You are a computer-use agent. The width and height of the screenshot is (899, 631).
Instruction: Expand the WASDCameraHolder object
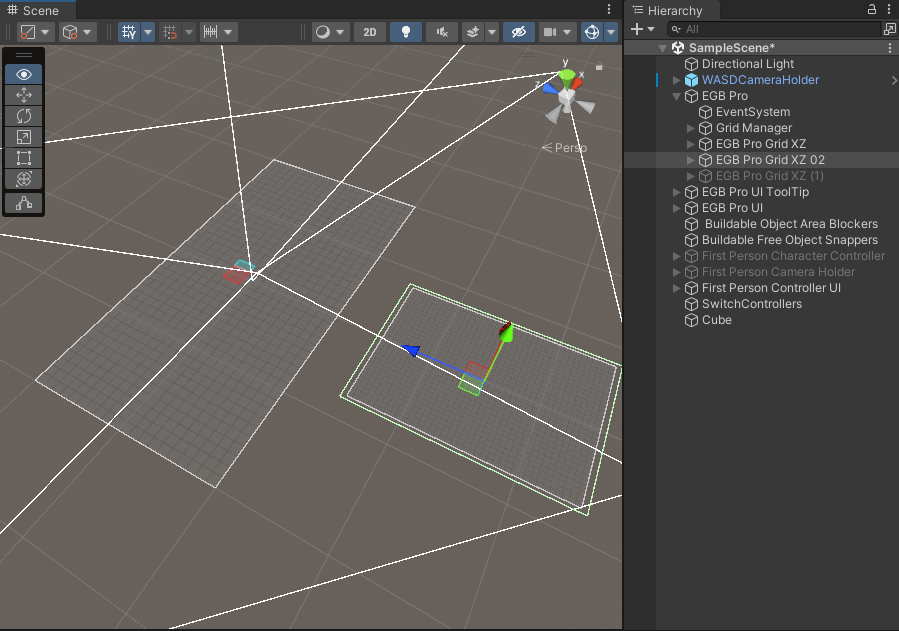click(x=677, y=80)
